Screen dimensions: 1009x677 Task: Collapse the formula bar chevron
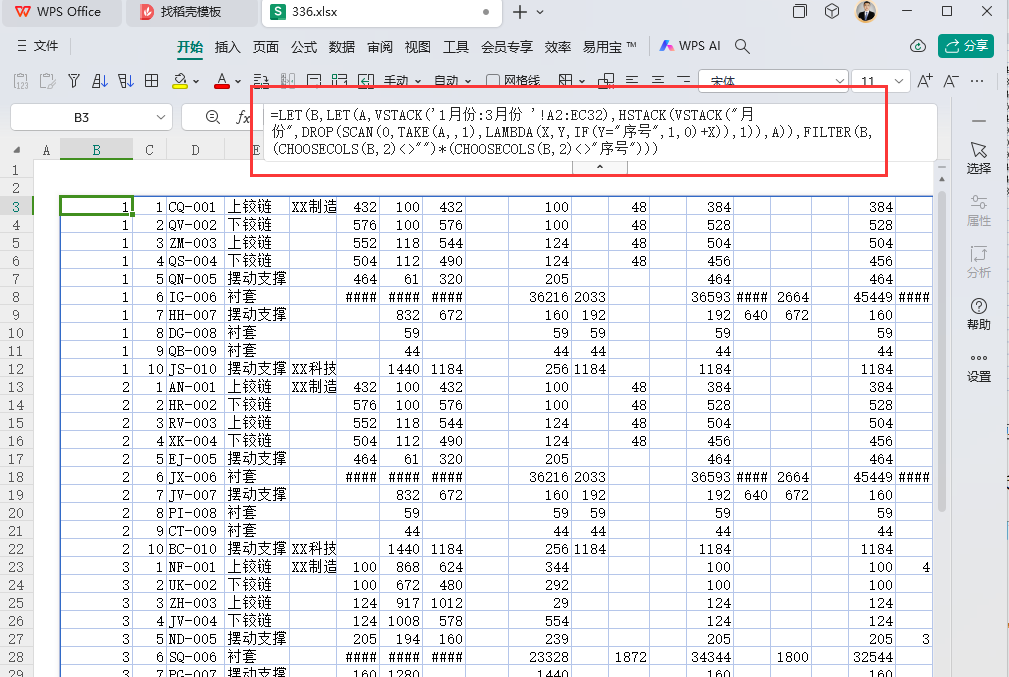[x=600, y=167]
